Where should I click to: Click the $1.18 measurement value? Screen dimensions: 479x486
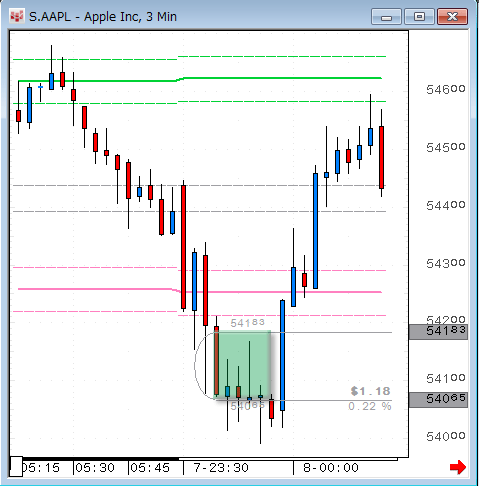(370, 391)
